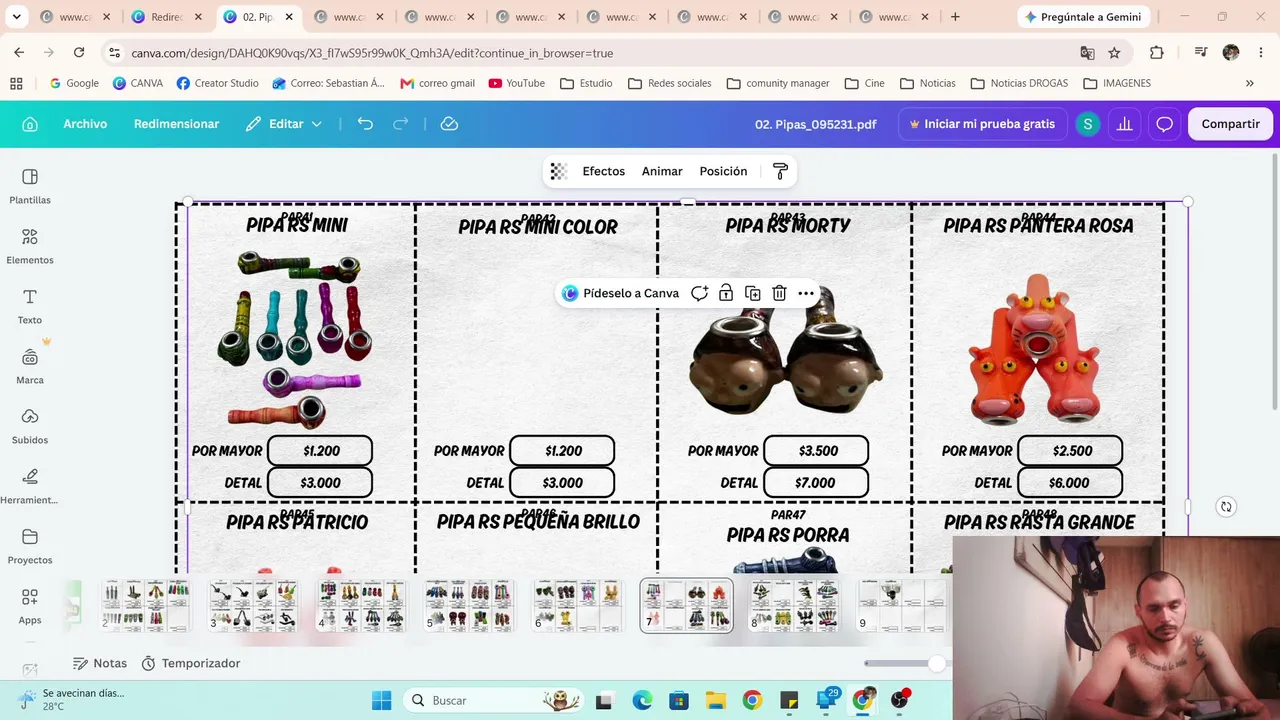
Task: Click the transparency checkerboard icon
Action: pos(559,171)
